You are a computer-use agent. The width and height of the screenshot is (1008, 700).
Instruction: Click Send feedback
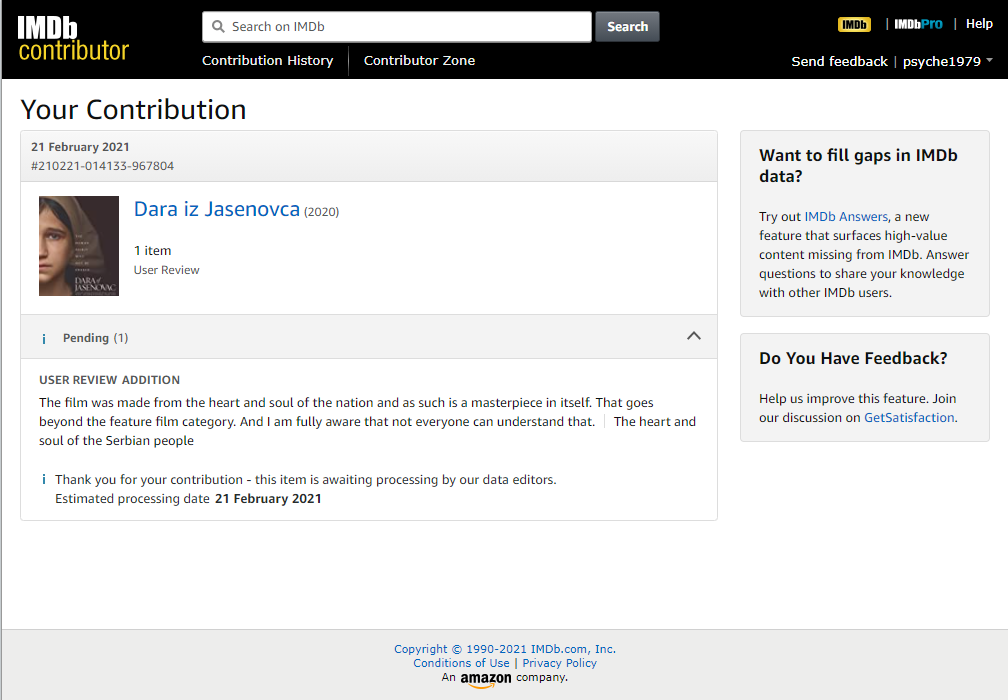pos(839,62)
